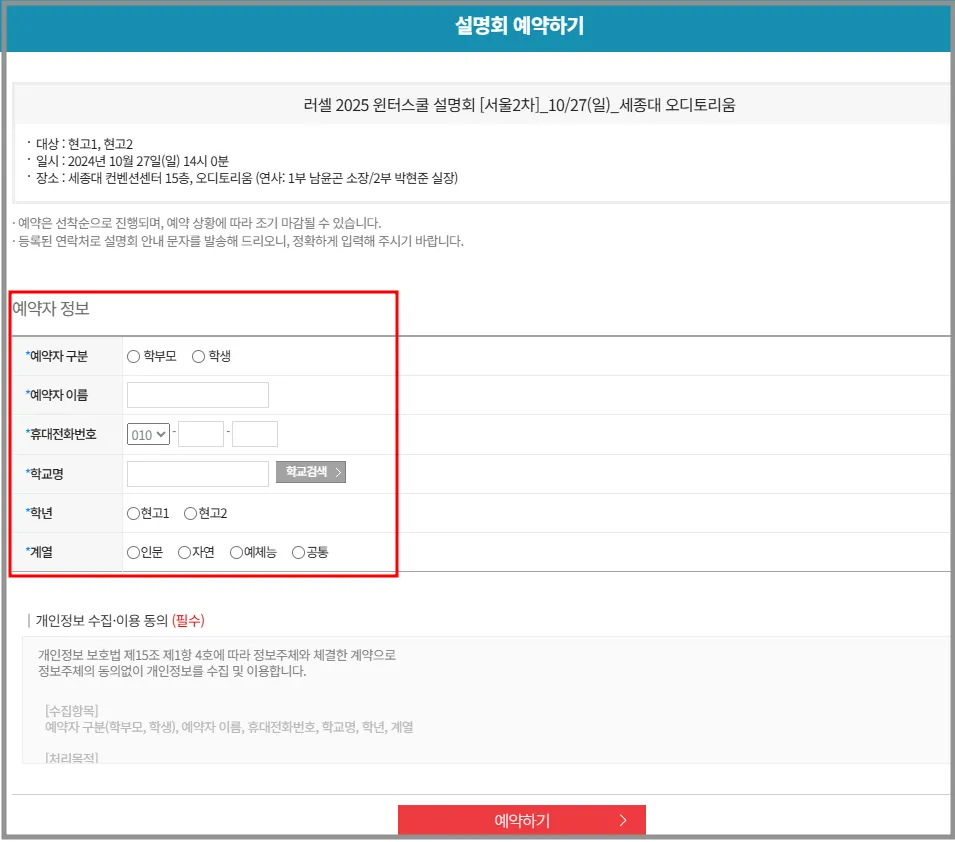Image resolution: width=955 pixels, height=842 pixels.
Task: Select 공통 track
Action: coord(298,553)
